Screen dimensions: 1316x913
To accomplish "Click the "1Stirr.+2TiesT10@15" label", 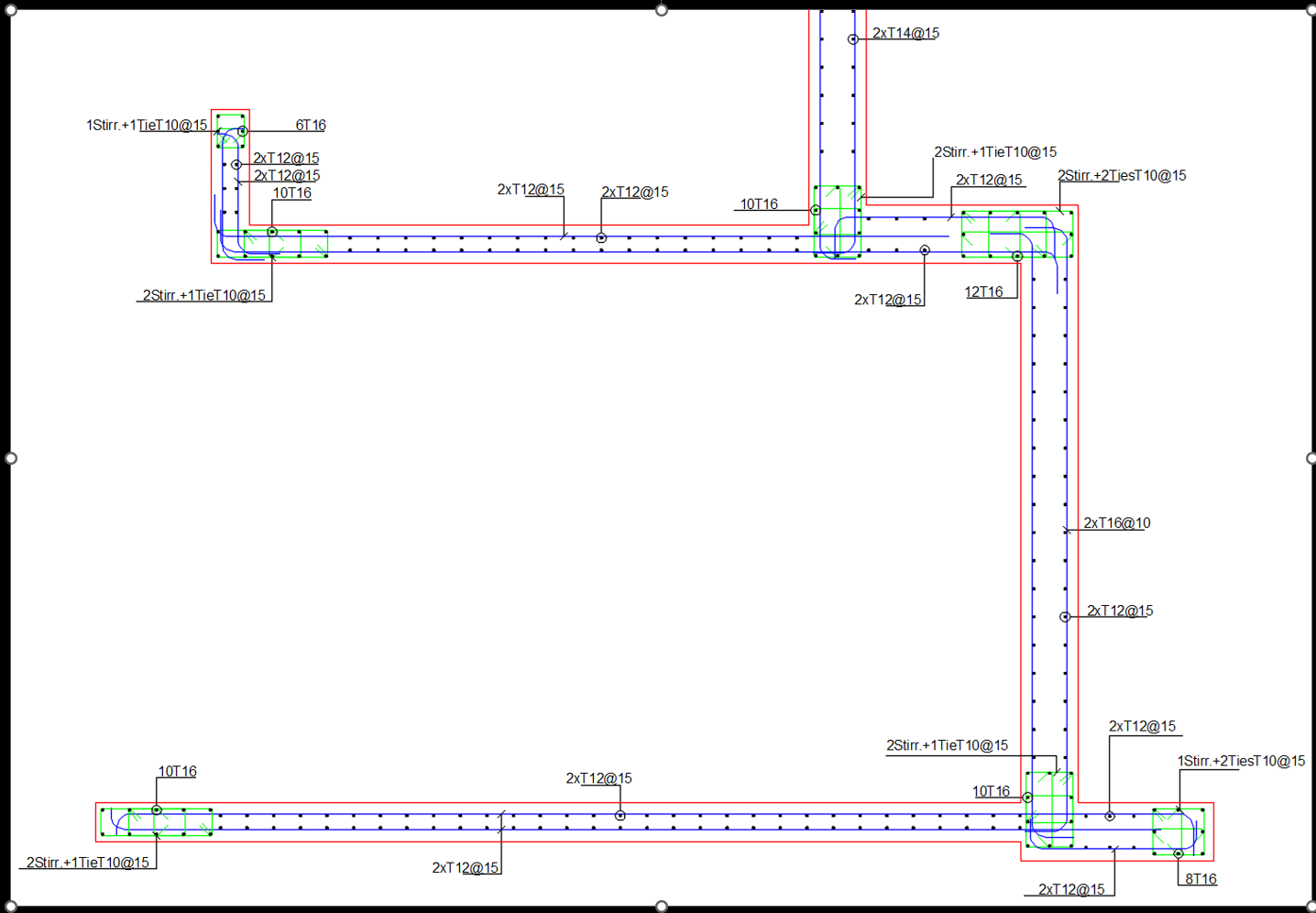I will (1242, 761).
